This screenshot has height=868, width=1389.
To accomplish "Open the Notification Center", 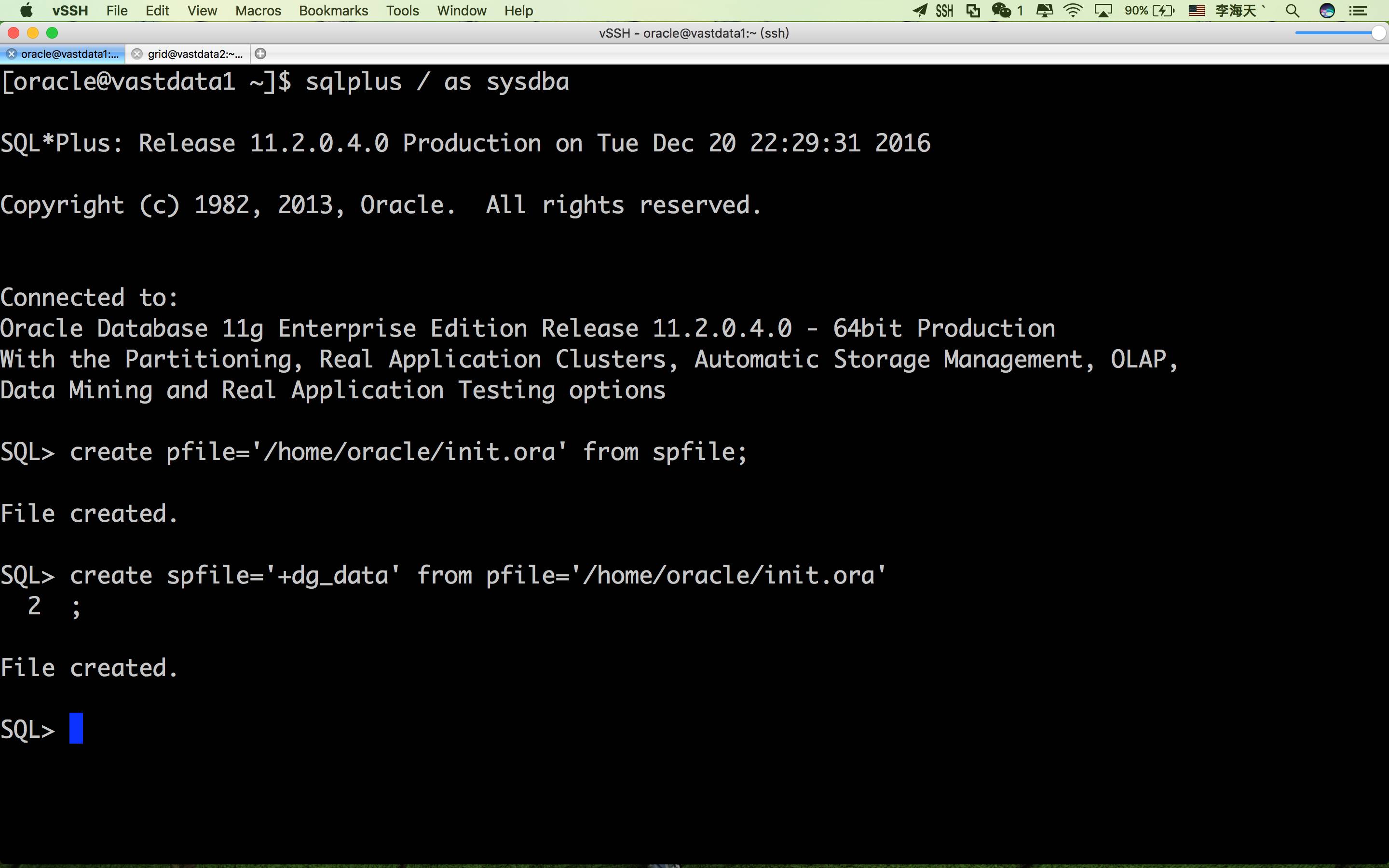I will pyautogui.click(x=1358, y=10).
